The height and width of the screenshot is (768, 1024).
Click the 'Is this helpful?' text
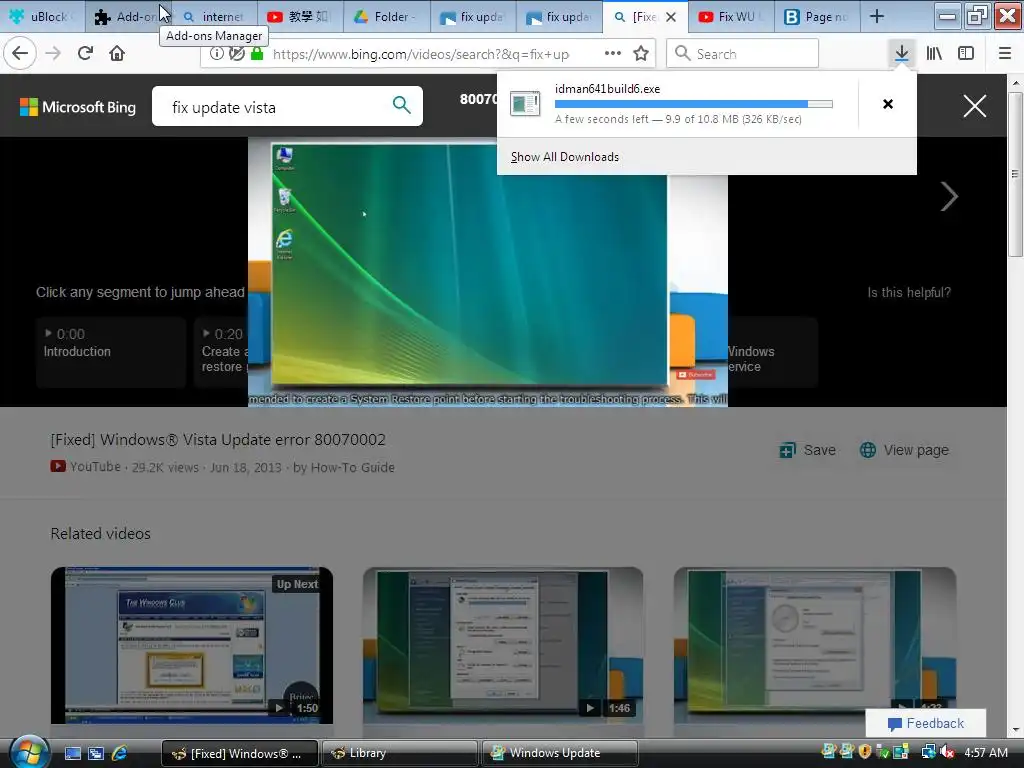tap(908, 292)
